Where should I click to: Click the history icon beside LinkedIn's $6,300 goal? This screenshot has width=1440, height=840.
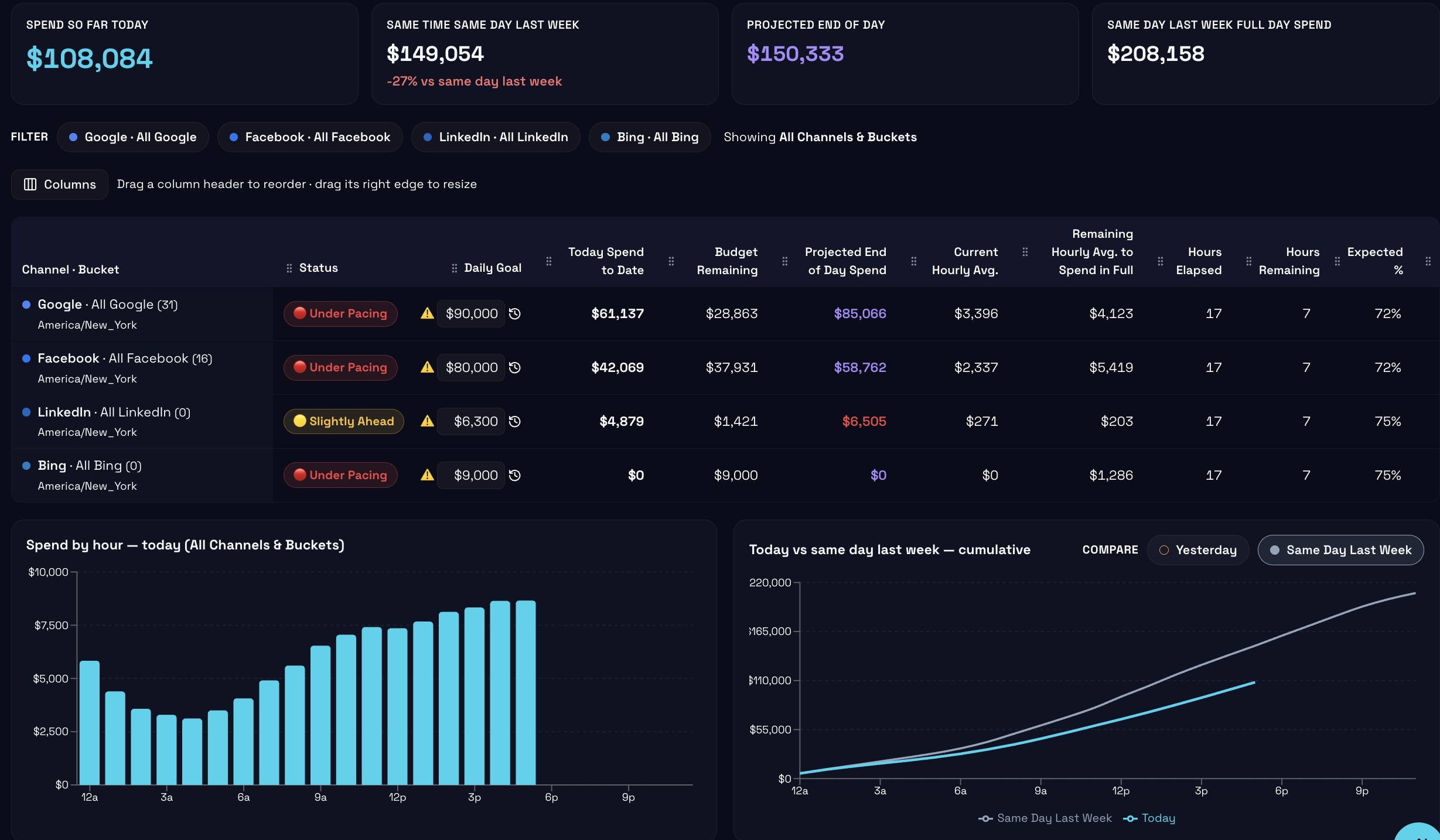515,421
